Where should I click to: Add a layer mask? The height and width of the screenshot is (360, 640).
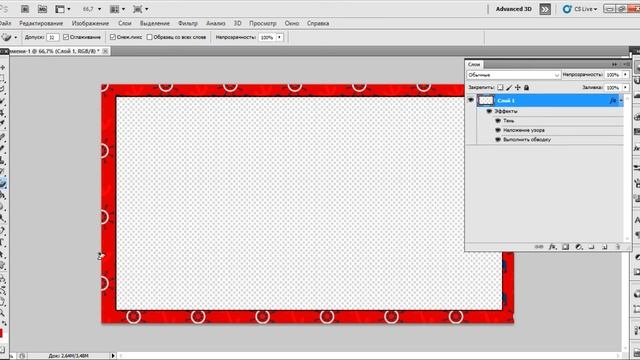tap(565, 247)
